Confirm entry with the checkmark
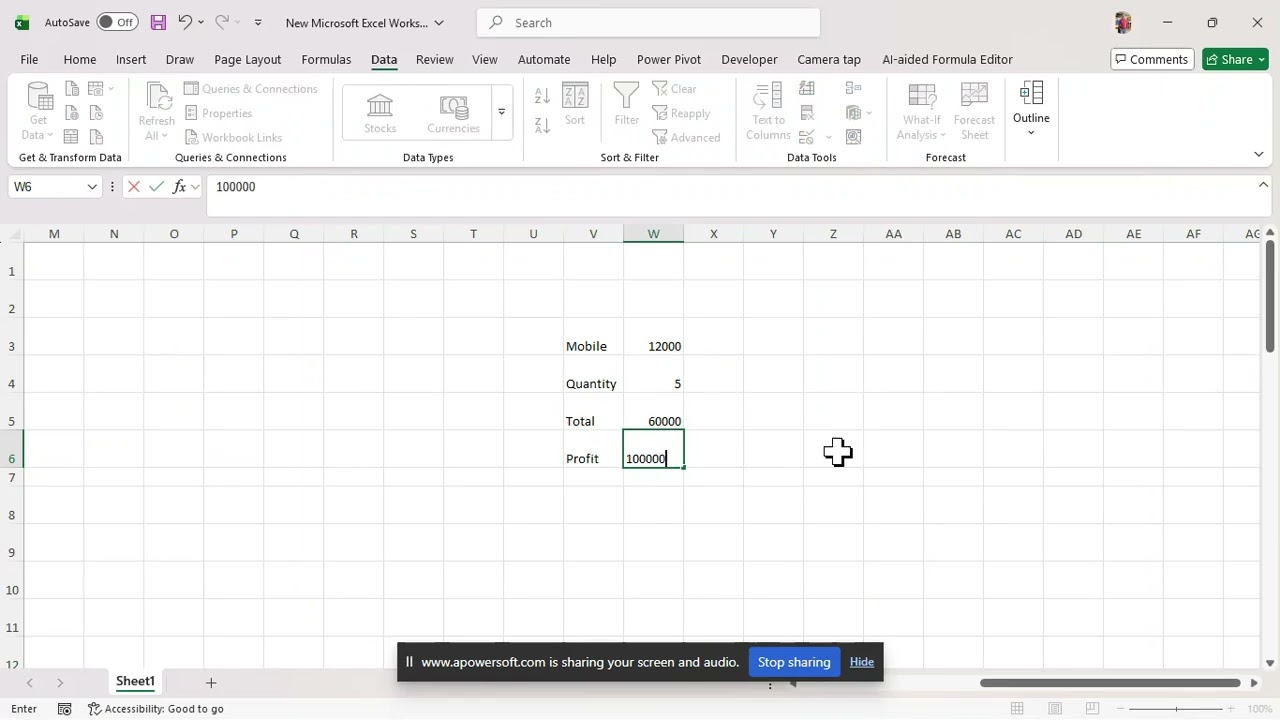This screenshot has width=1280, height=720. click(x=156, y=186)
